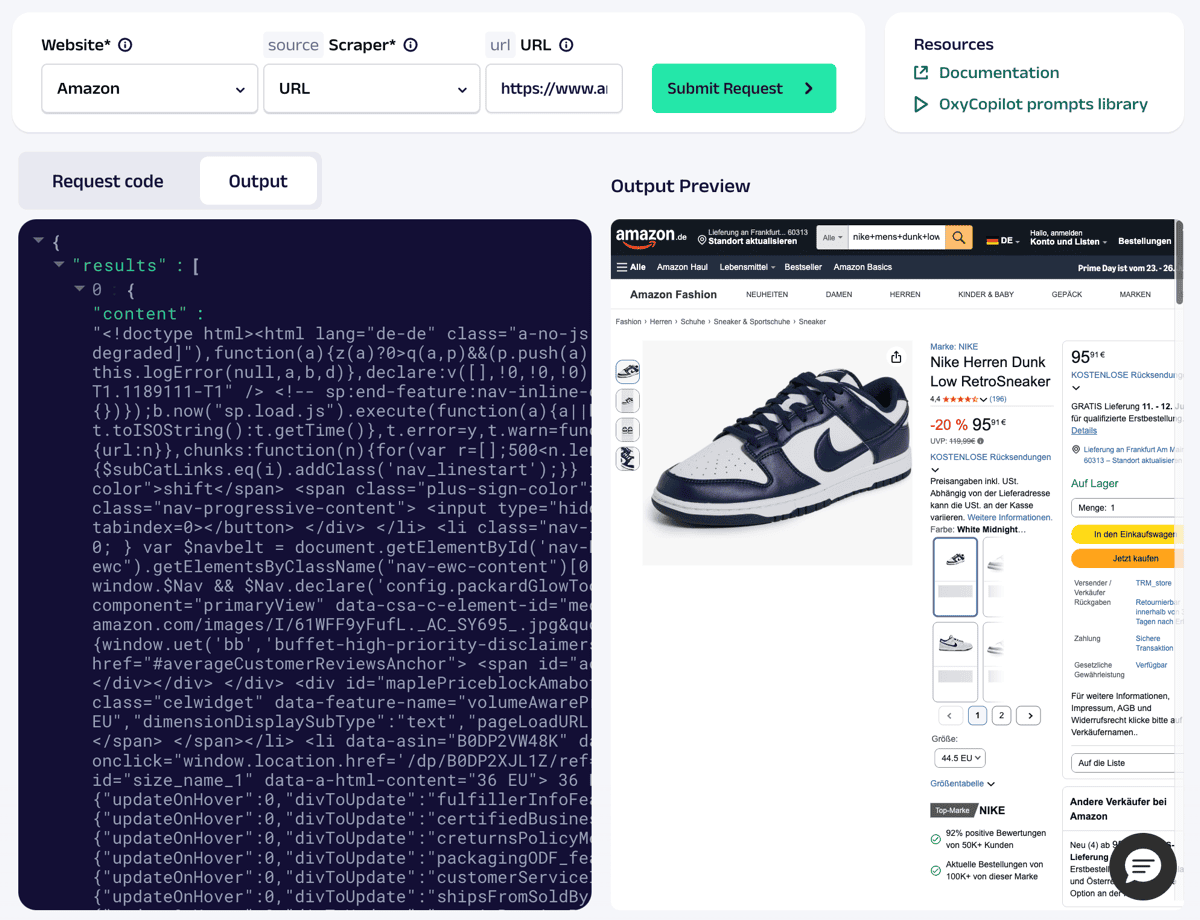Click the TRM_store seller link
Viewport: 1200px width, 920px height.
tap(1153, 583)
